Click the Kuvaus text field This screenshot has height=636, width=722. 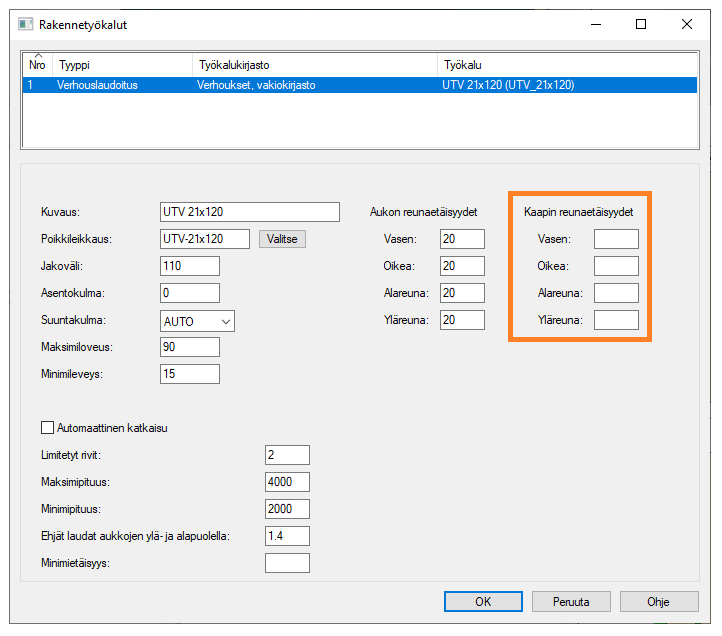pyautogui.click(x=250, y=212)
